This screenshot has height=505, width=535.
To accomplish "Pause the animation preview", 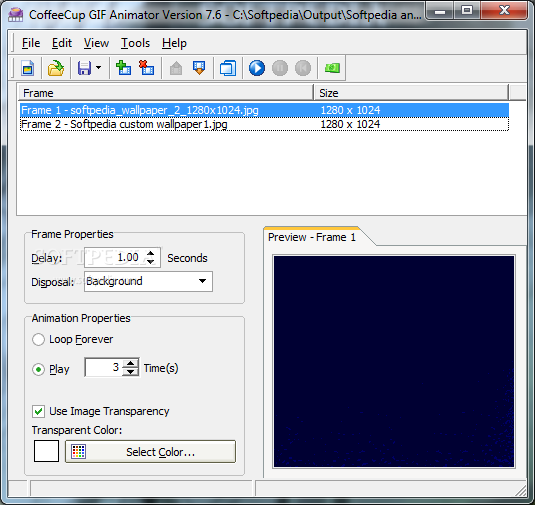I will coord(280,68).
